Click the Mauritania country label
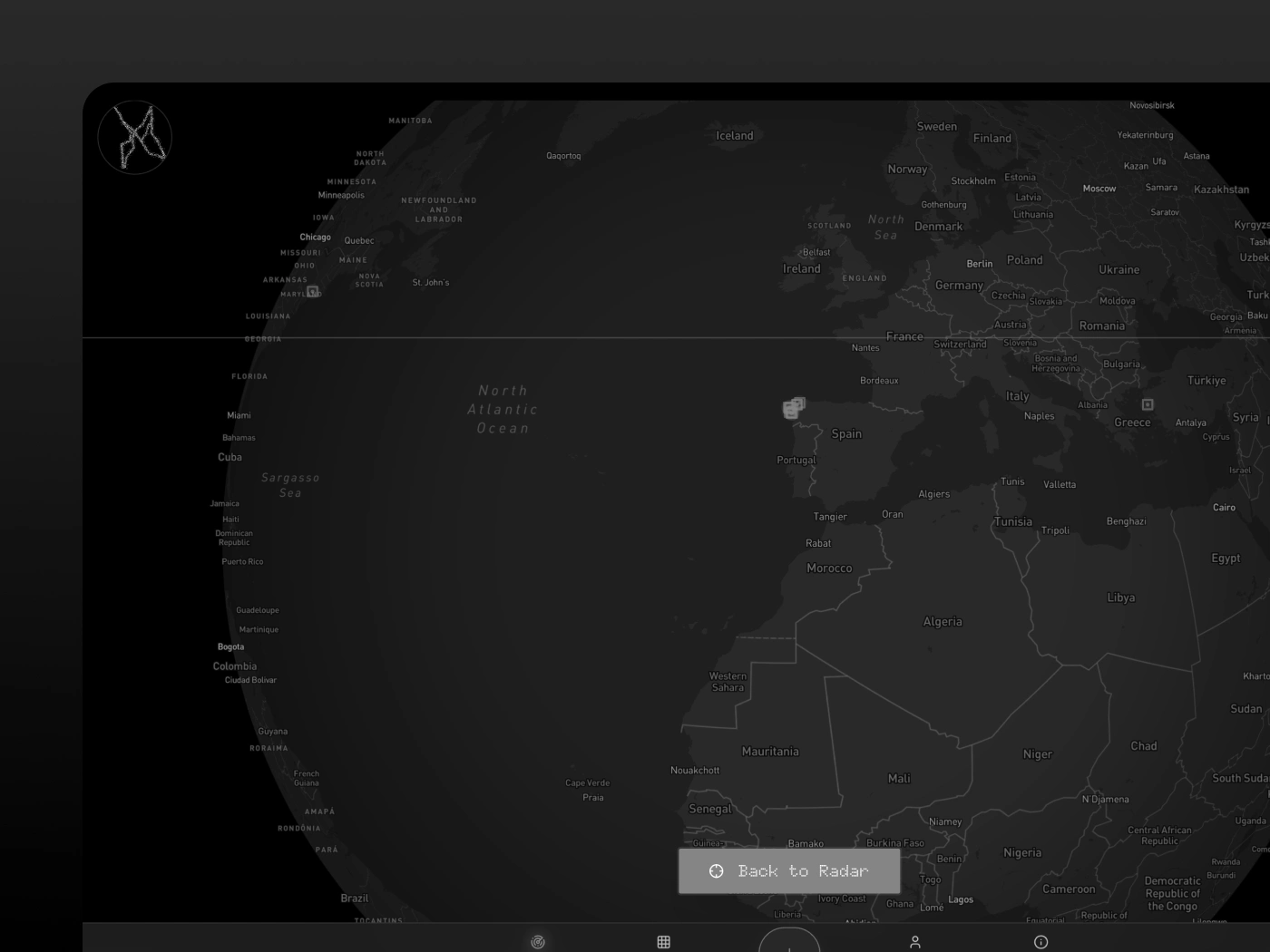1270x952 pixels. click(x=770, y=752)
